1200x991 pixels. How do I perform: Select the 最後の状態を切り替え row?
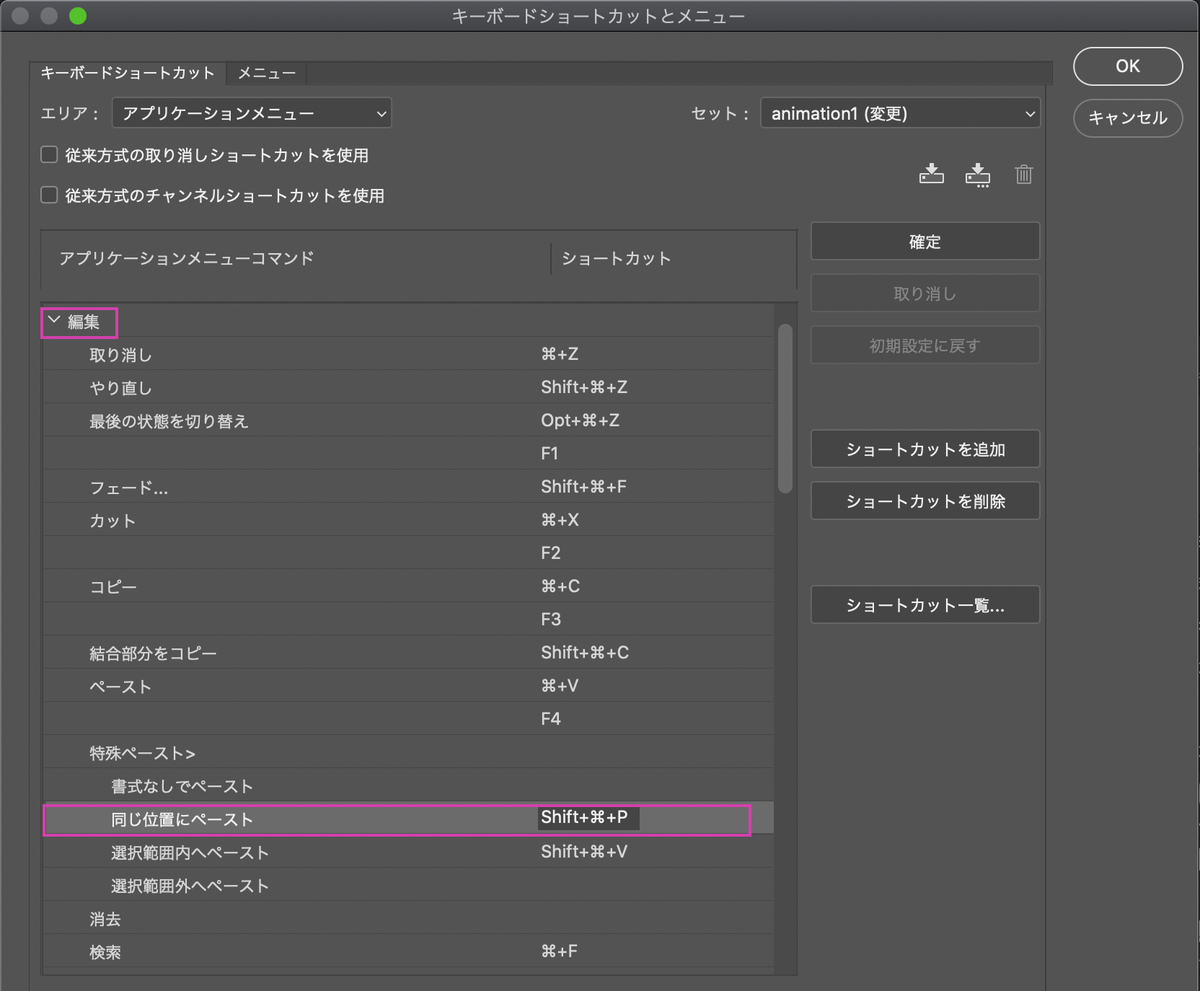(407, 420)
